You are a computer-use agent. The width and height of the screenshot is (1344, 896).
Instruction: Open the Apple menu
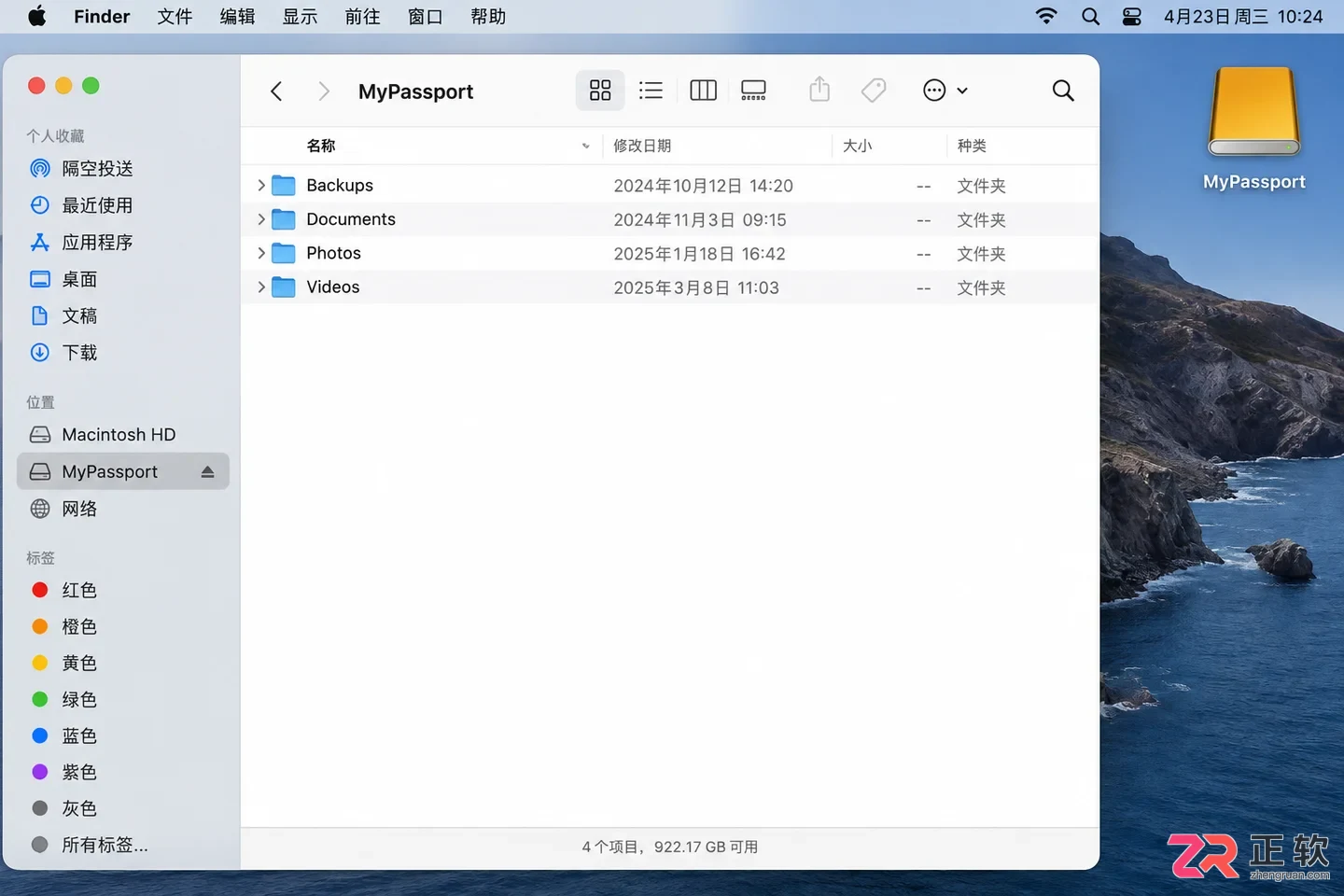point(37,17)
